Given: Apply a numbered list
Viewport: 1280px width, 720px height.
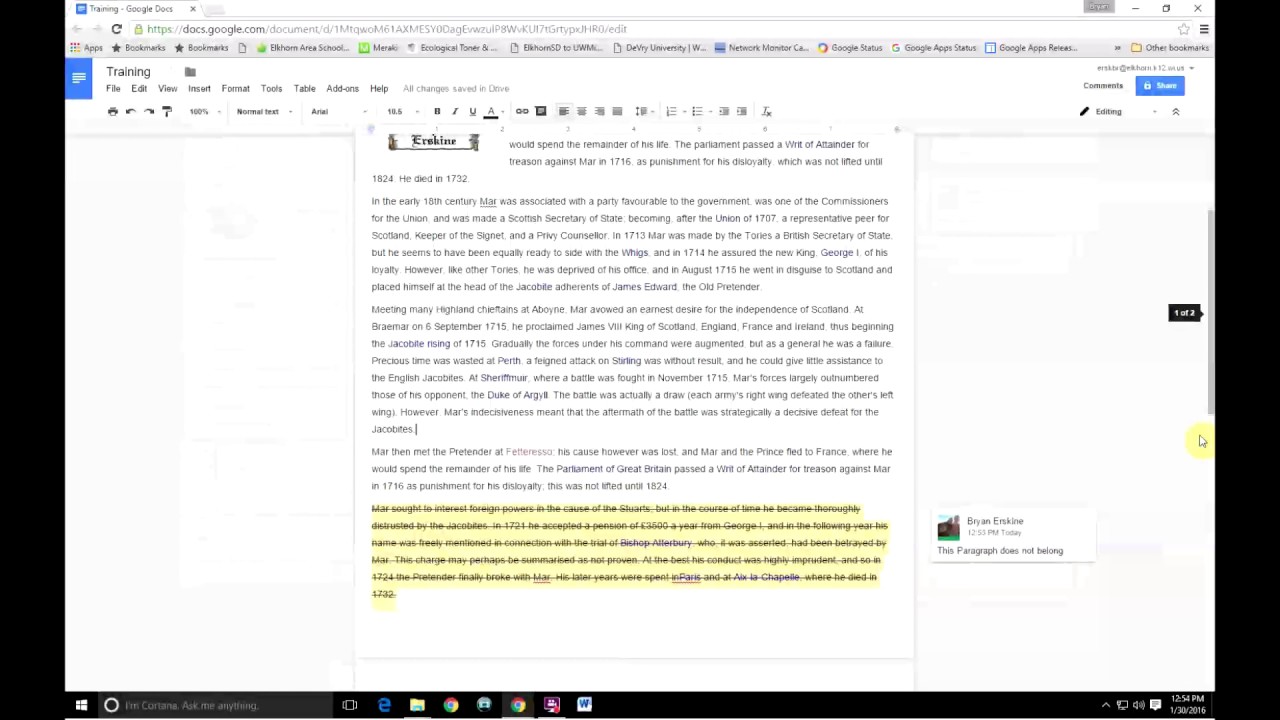Looking at the screenshot, I should point(673,111).
